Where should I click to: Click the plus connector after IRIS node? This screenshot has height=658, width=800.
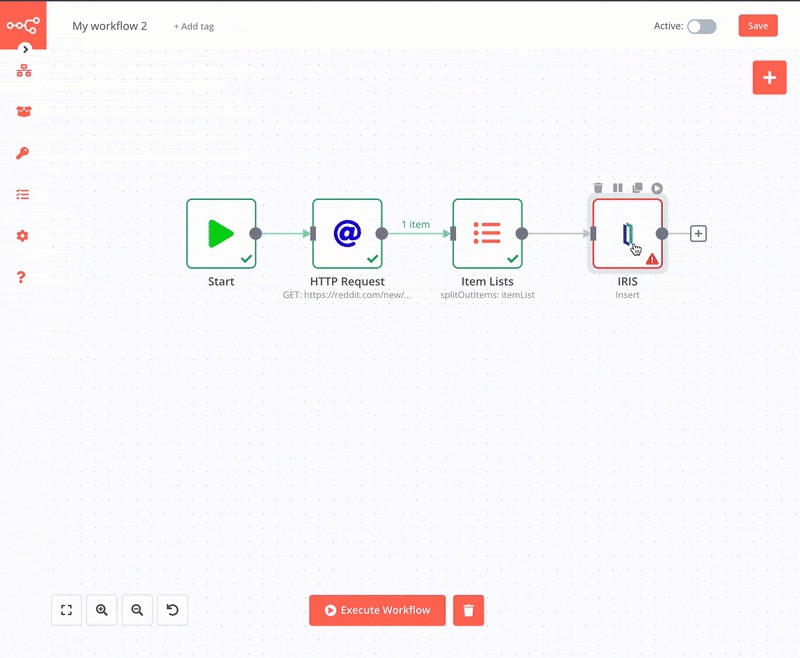(x=698, y=234)
